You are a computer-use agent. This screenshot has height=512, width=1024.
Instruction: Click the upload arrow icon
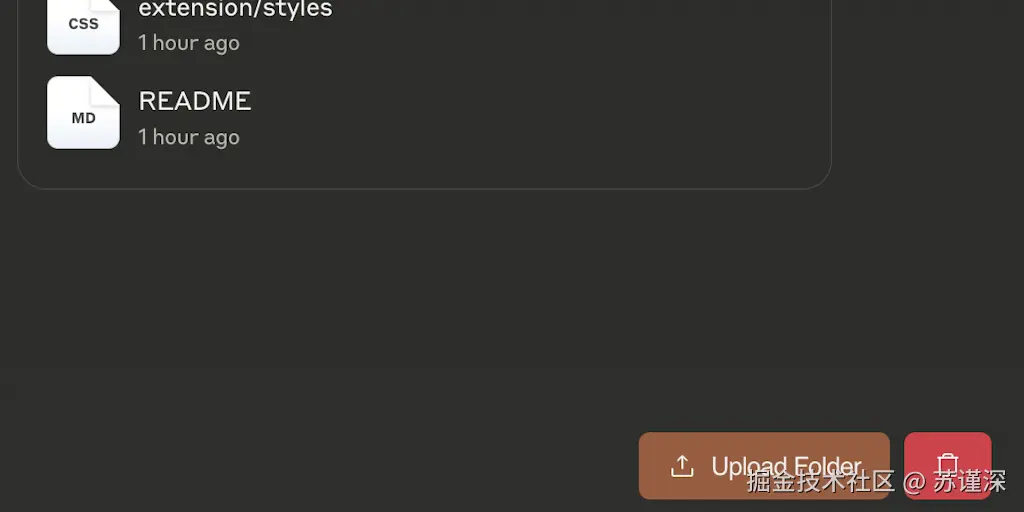click(682, 466)
